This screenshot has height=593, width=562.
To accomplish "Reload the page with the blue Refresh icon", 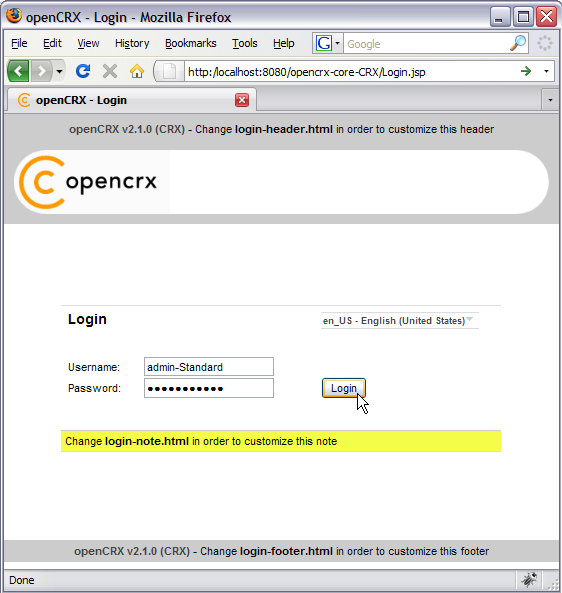I will coord(83,71).
